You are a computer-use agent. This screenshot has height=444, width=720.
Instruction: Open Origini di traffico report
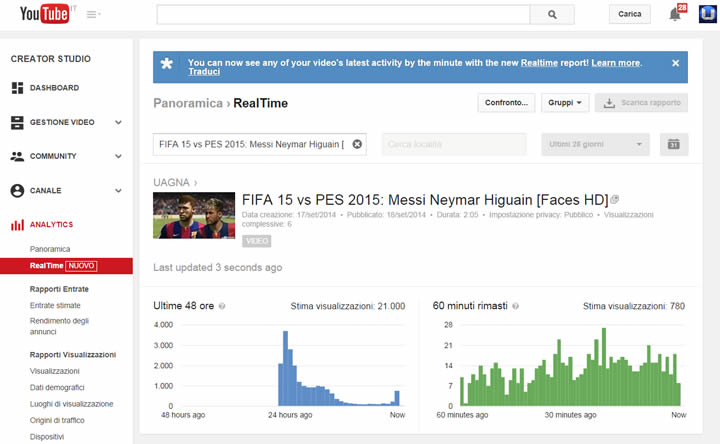pos(57,420)
